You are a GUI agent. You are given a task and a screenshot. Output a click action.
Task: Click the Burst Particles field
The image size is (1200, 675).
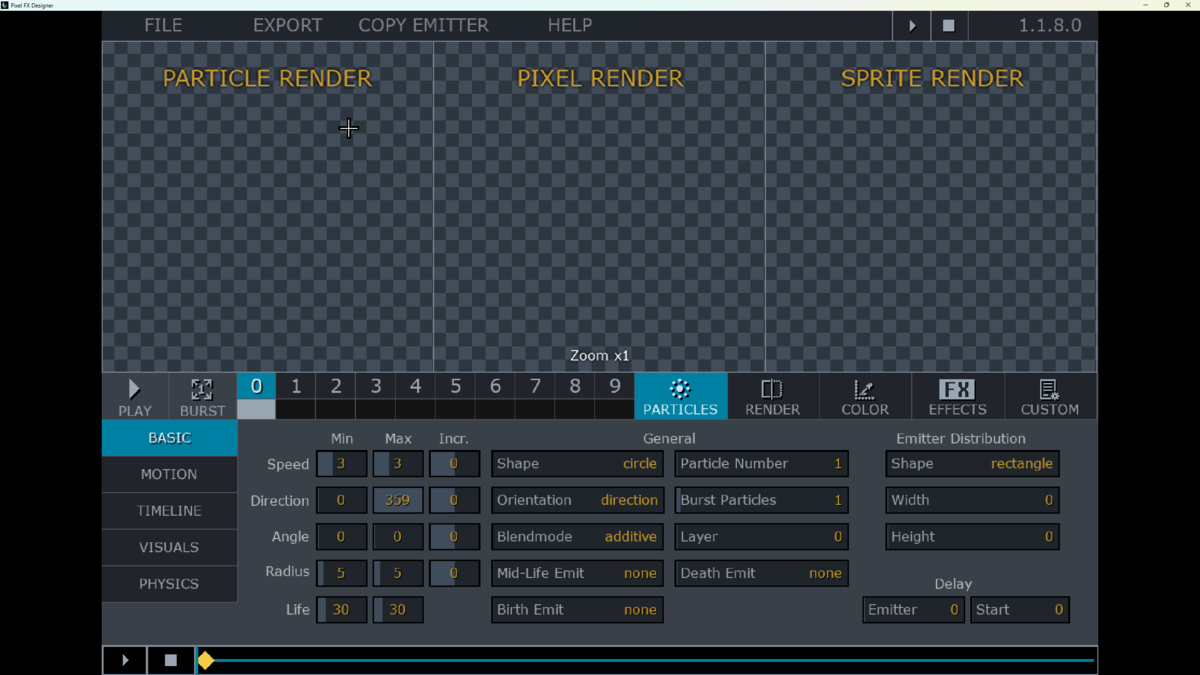[x=762, y=500]
